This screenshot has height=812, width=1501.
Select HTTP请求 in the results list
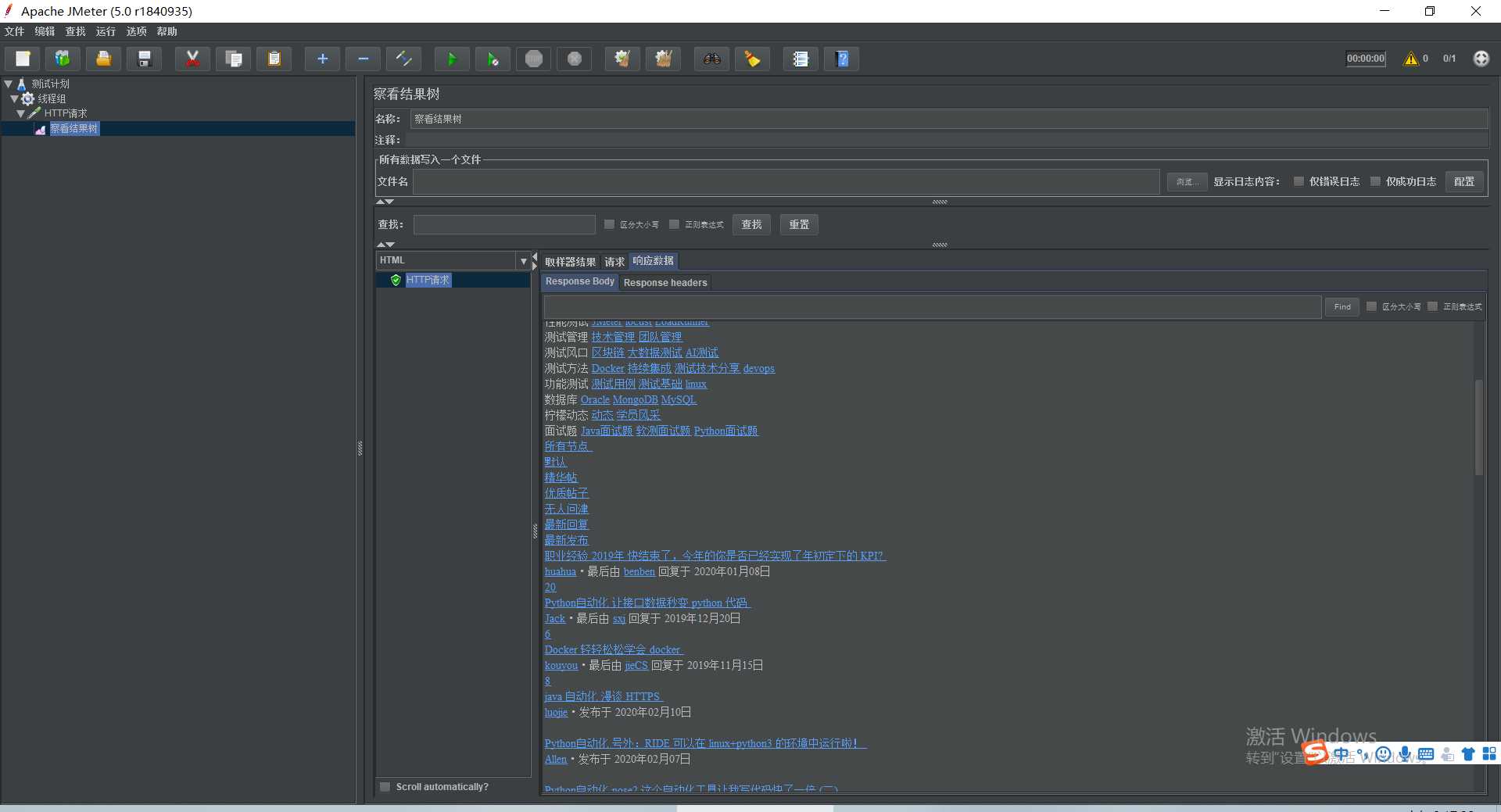click(428, 280)
